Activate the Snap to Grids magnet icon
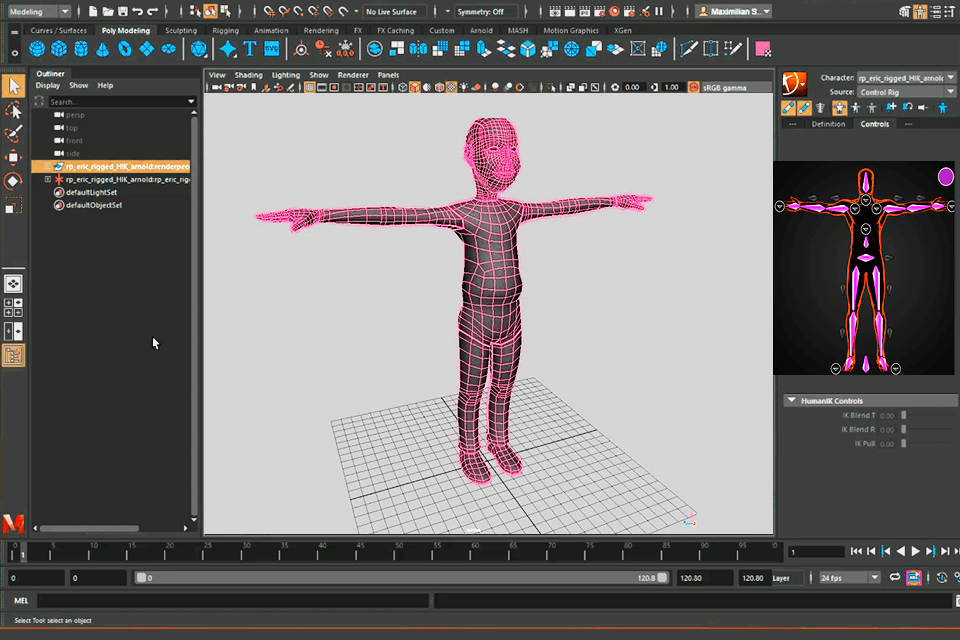960x640 pixels. click(x=268, y=10)
